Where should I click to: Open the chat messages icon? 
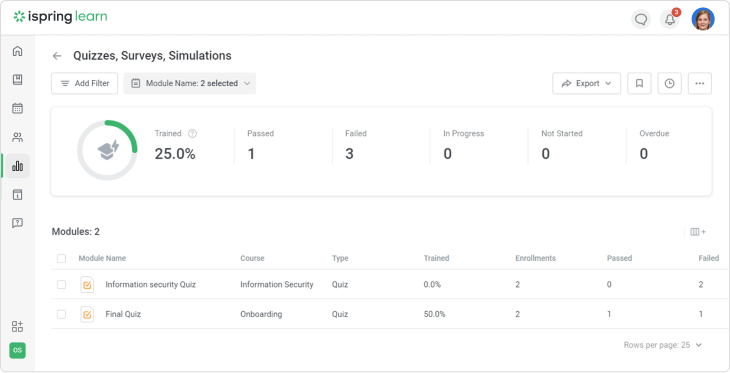[x=641, y=20]
